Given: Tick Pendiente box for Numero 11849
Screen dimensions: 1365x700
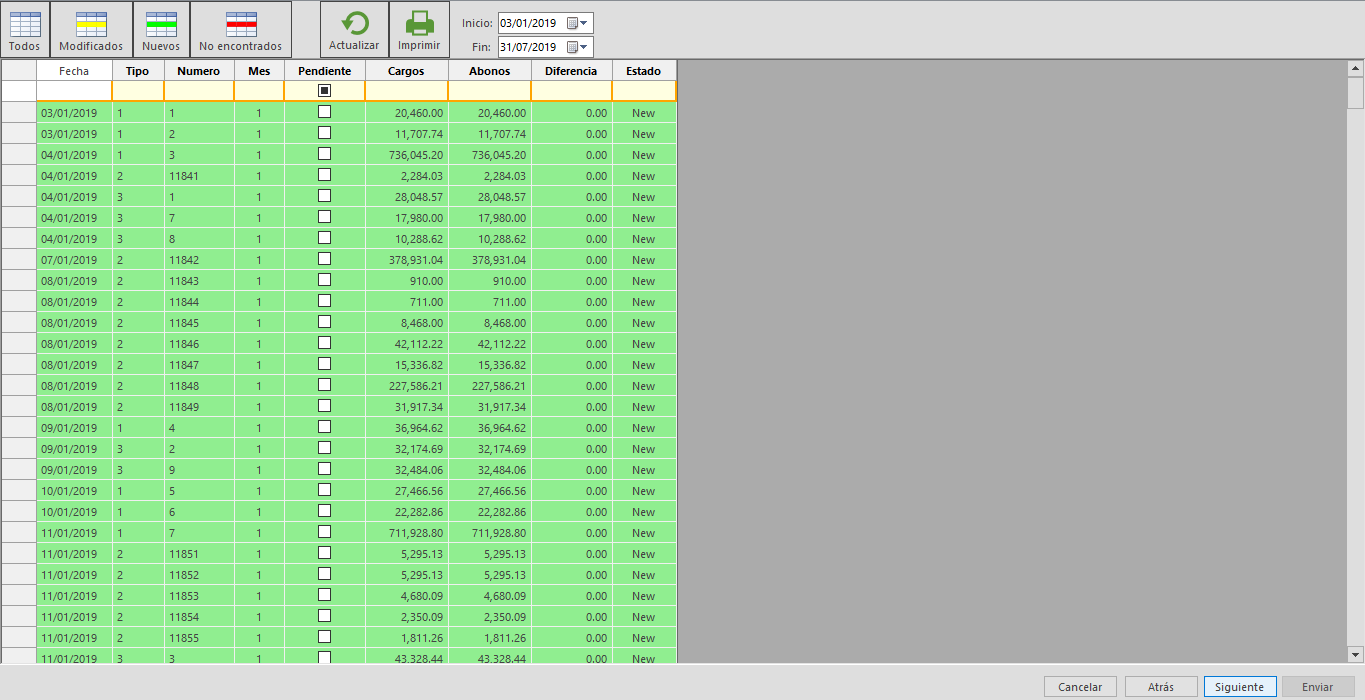Looking at the screenshot, I should 324,406.
